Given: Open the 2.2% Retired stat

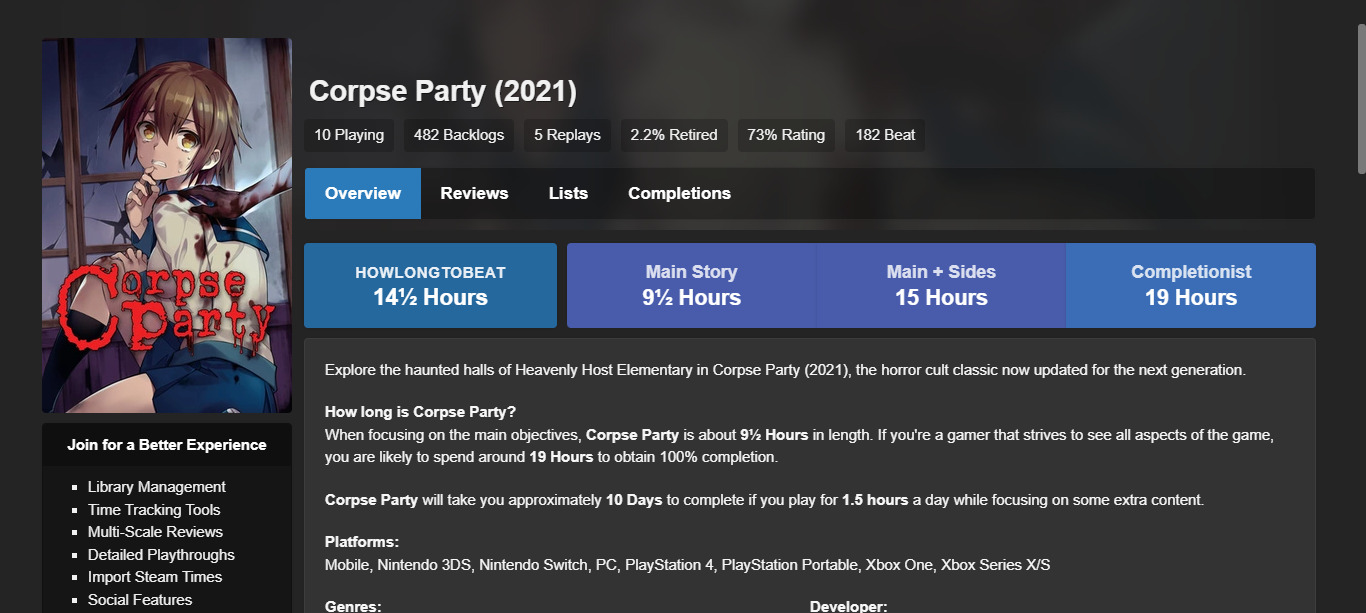Looking at the screenshot, I should [674, 135].
